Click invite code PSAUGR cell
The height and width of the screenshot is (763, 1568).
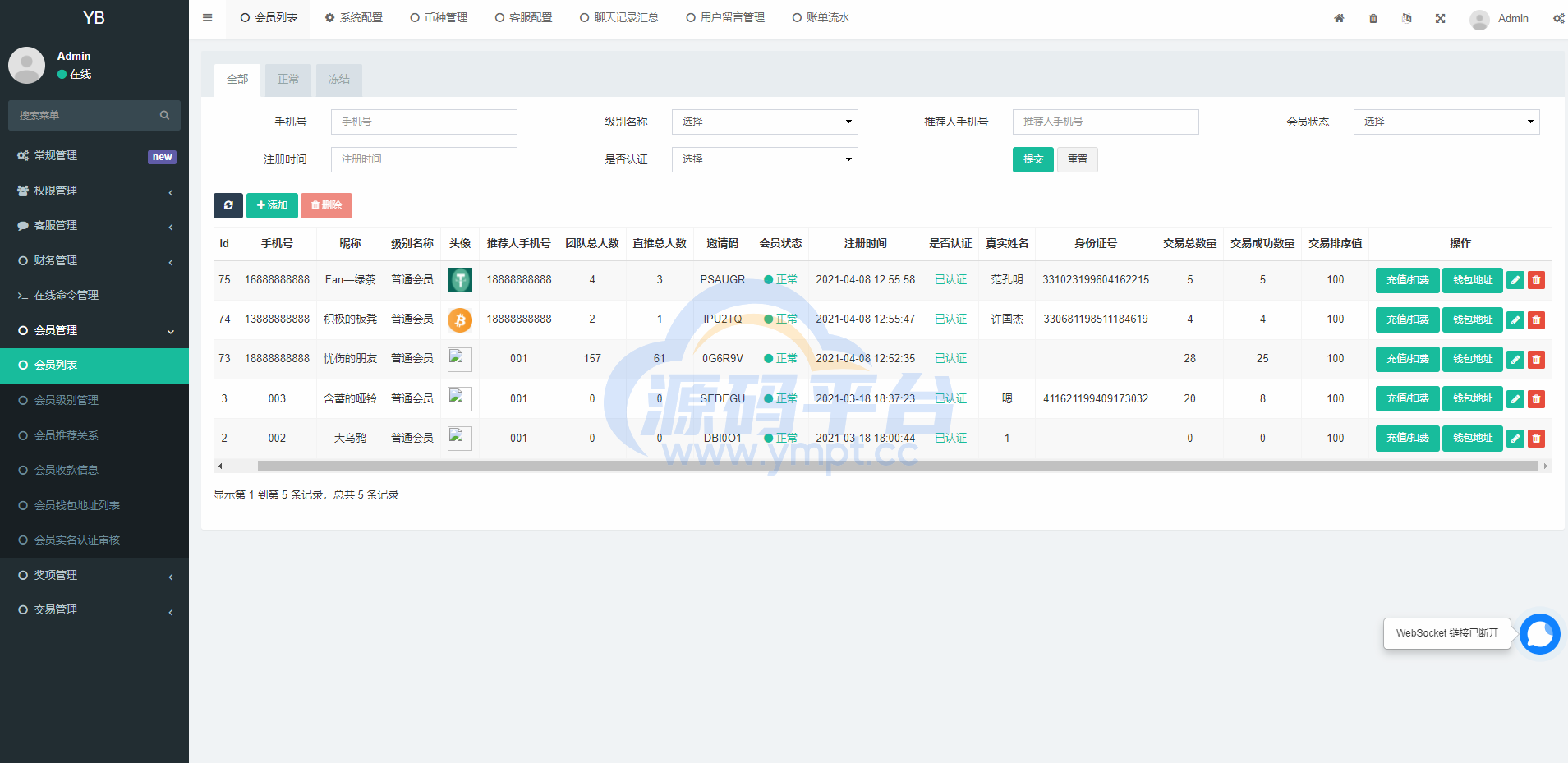coord(723,280)
